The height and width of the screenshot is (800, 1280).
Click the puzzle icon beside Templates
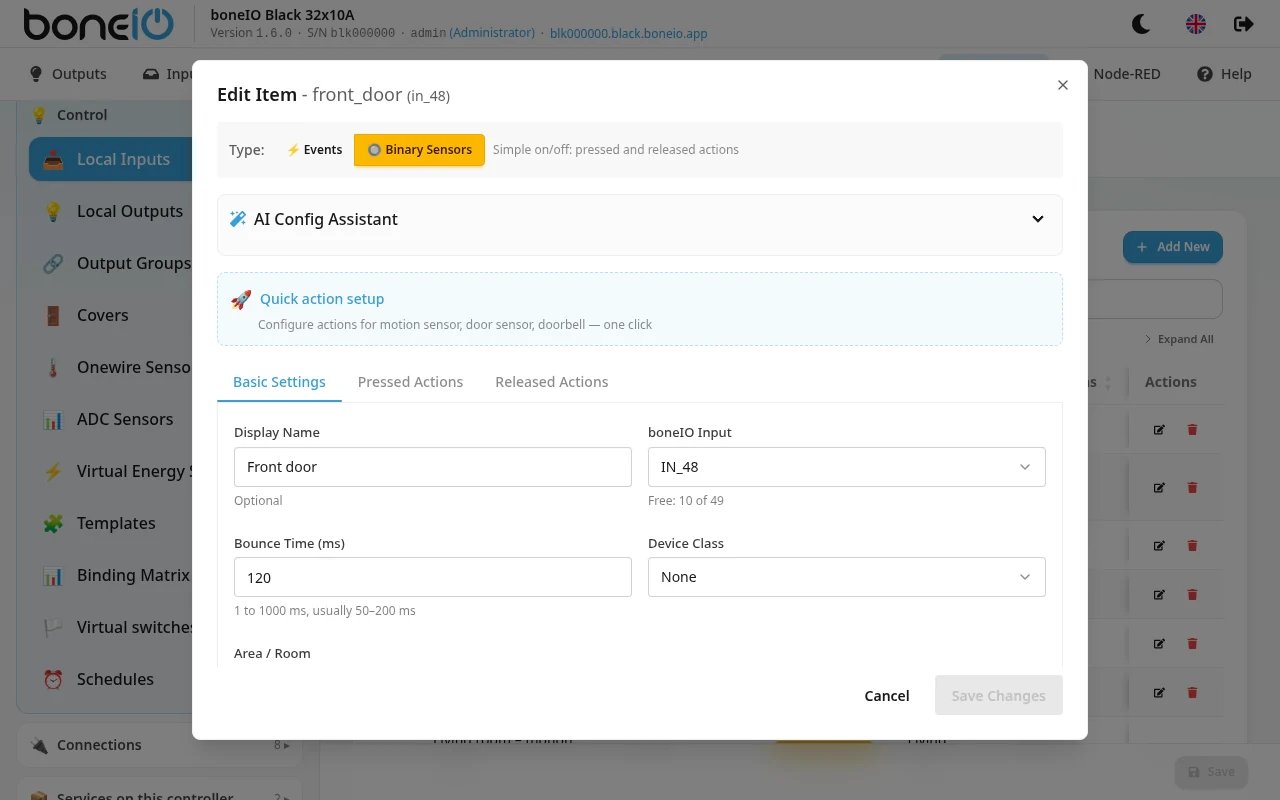coord(53,523)
